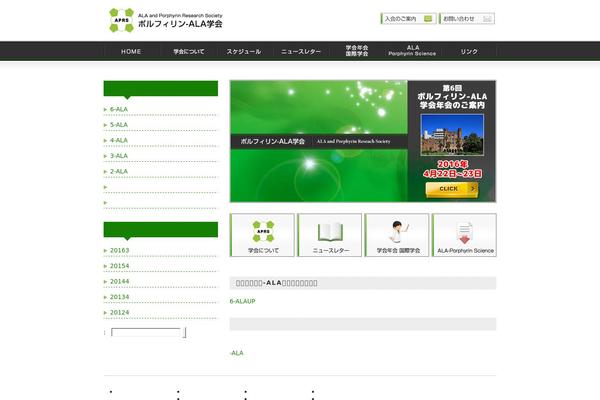Screen dimensions: 600x400
Task: Open the お問い合わせ contact button
Action: [467, 18]
